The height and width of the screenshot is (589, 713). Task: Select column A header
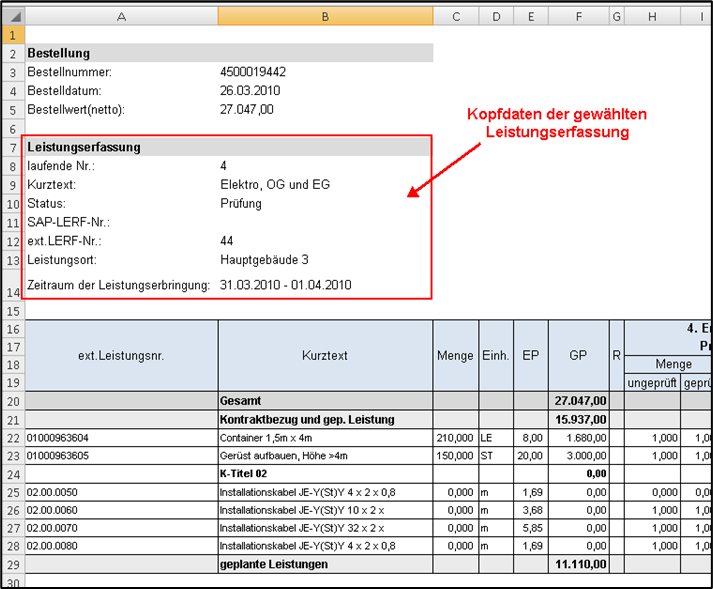pyautogui.click(x=121, y=18)
